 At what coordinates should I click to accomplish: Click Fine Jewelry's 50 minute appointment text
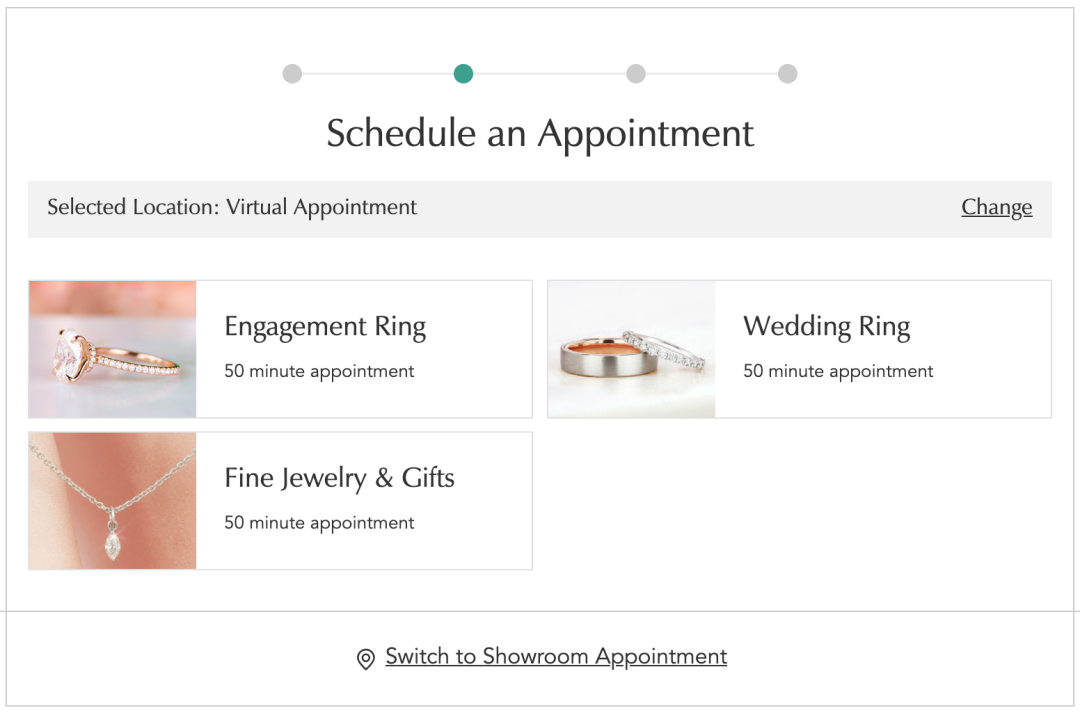coord(319,523)
